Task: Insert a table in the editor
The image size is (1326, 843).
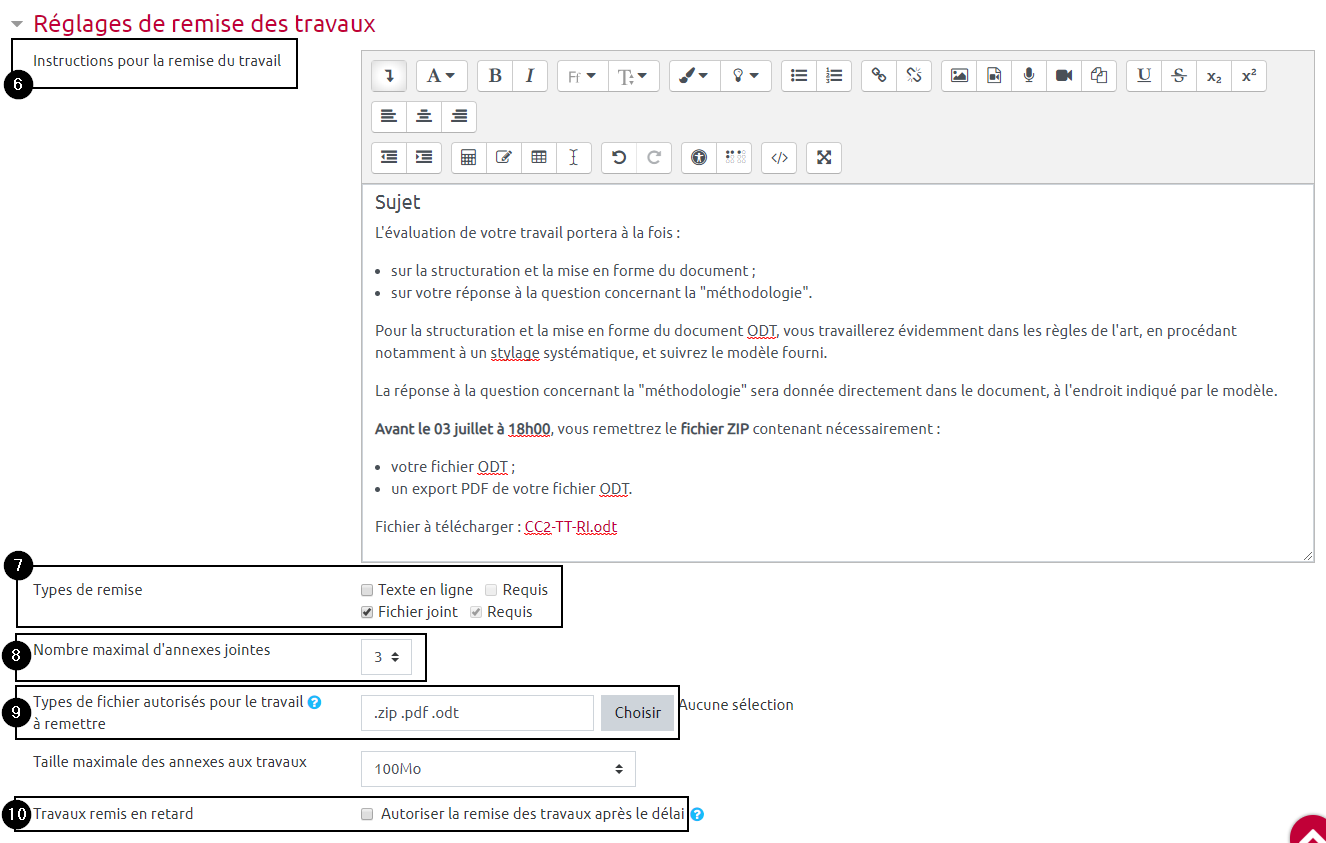Action: 539,158
